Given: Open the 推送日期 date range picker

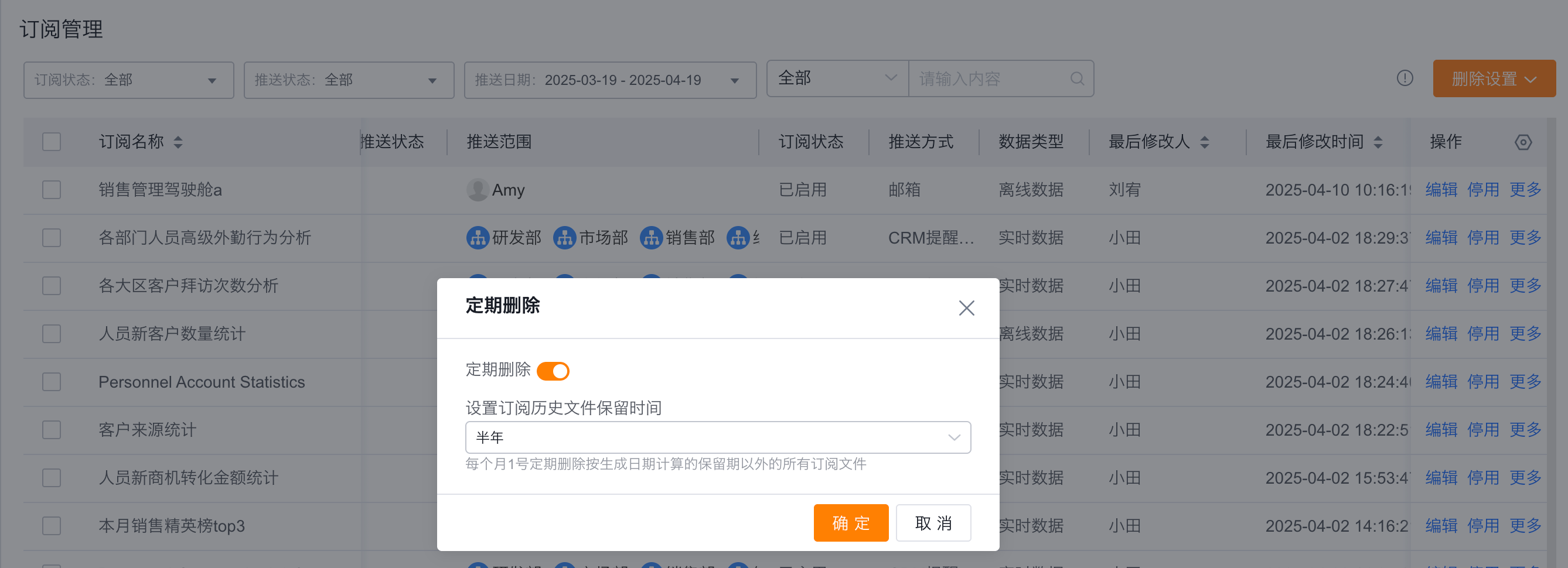Looking at the screenshot, I should tap(610, 80).
